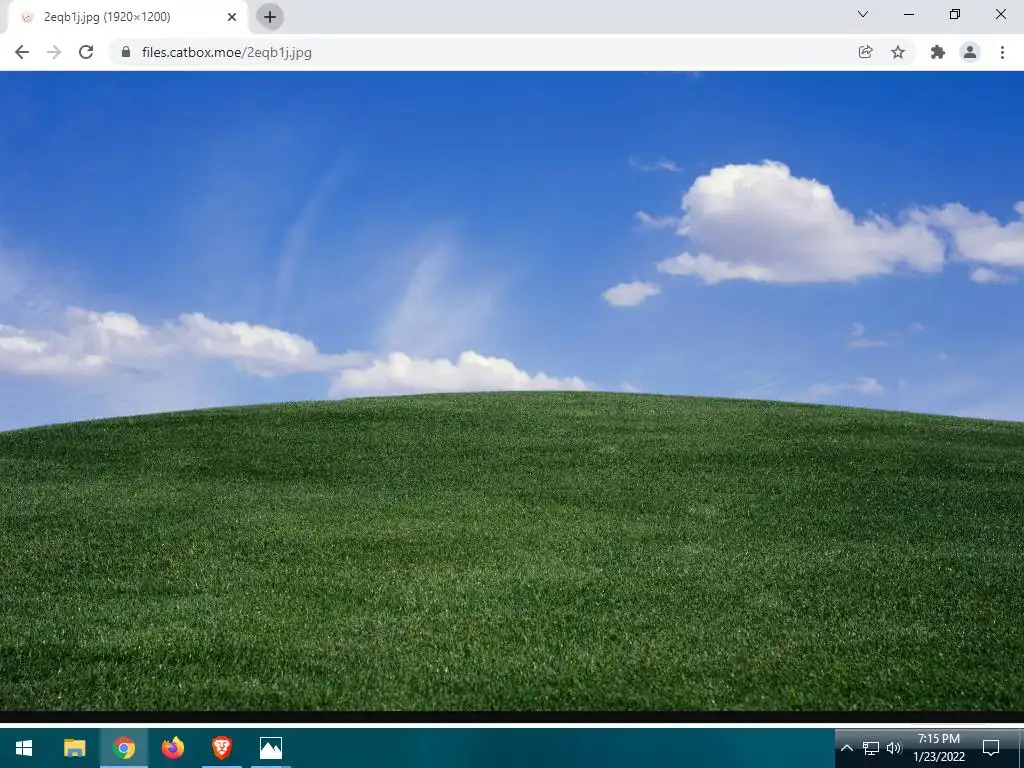Open the 7:15 PM clock calendar
The image size is (1024, 768).
click(939, 748)
